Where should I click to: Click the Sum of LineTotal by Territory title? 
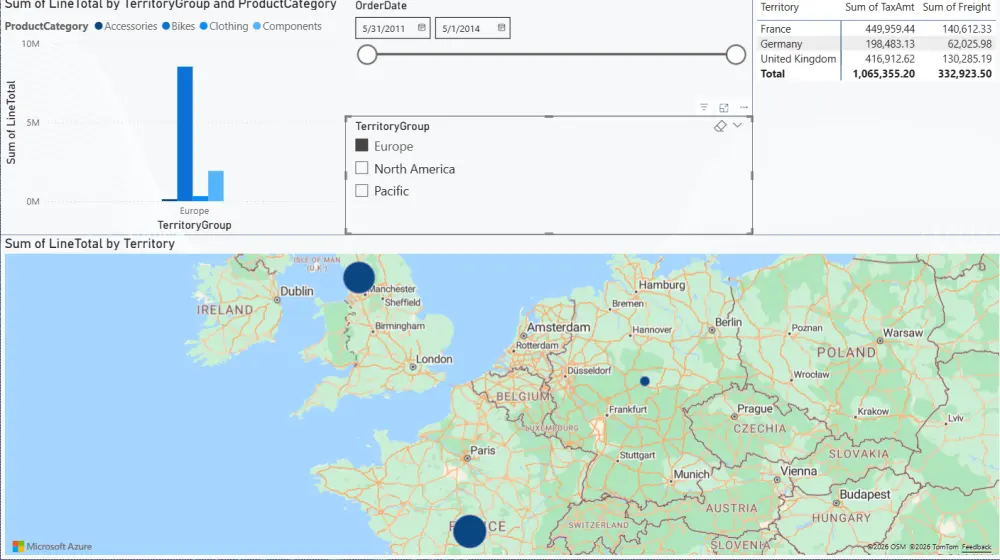tap(90, 244)
